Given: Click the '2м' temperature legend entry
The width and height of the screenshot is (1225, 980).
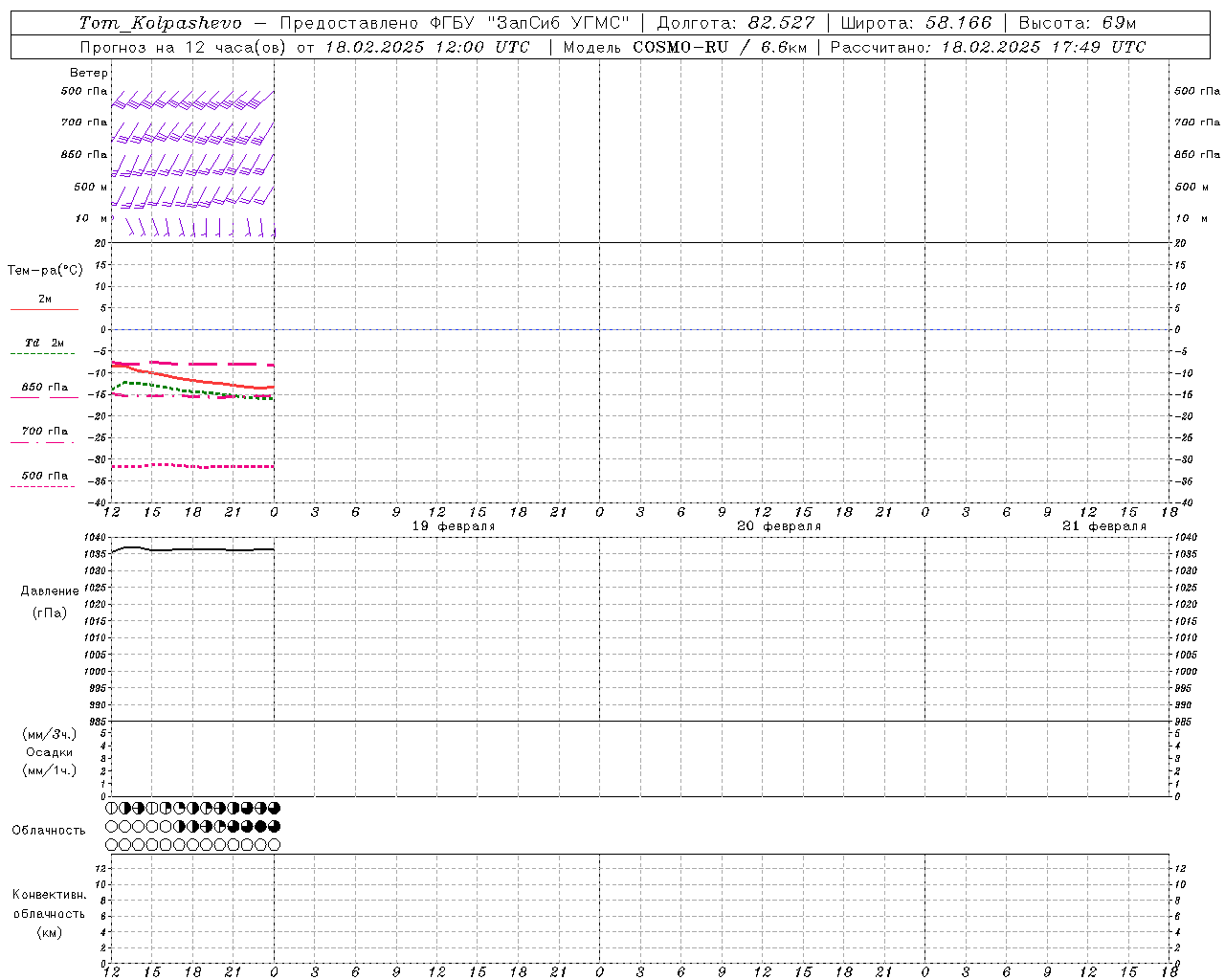Looking at the screenshot, I should tap(44, 300).
